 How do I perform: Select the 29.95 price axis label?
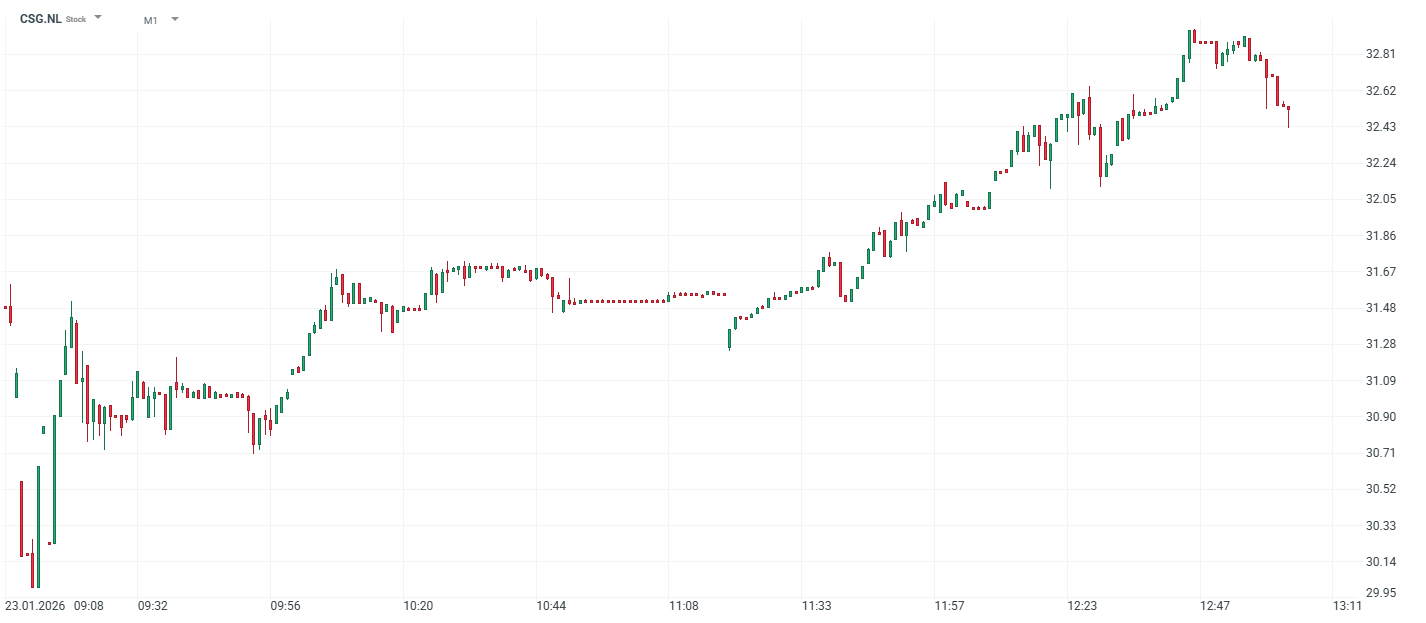[1381, 593]
